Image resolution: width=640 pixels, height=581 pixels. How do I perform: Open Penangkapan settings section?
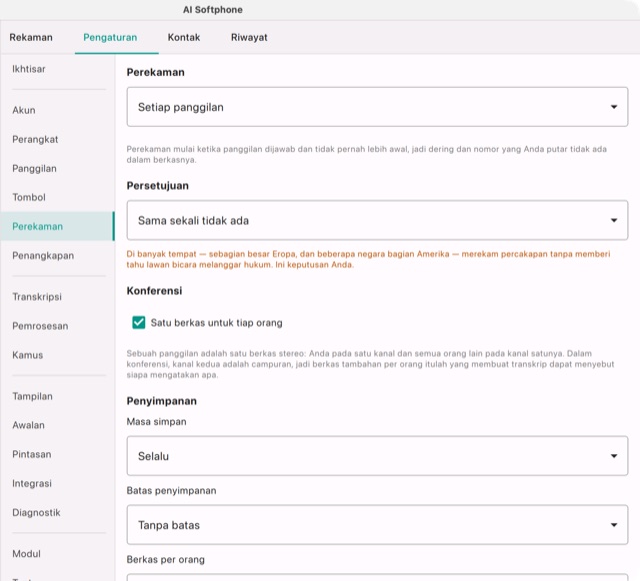pyautogui.click(x=57, y=256)
